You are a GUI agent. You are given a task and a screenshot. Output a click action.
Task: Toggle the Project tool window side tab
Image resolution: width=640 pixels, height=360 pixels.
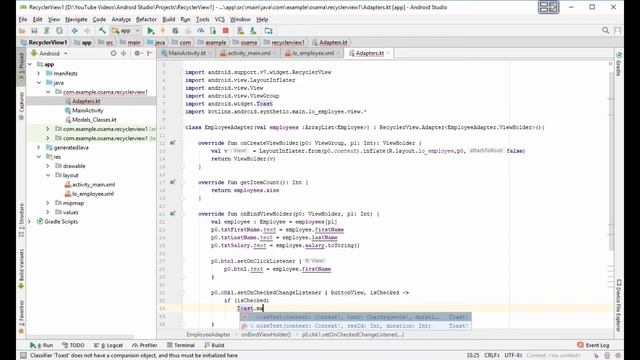(x=21, y=66)
